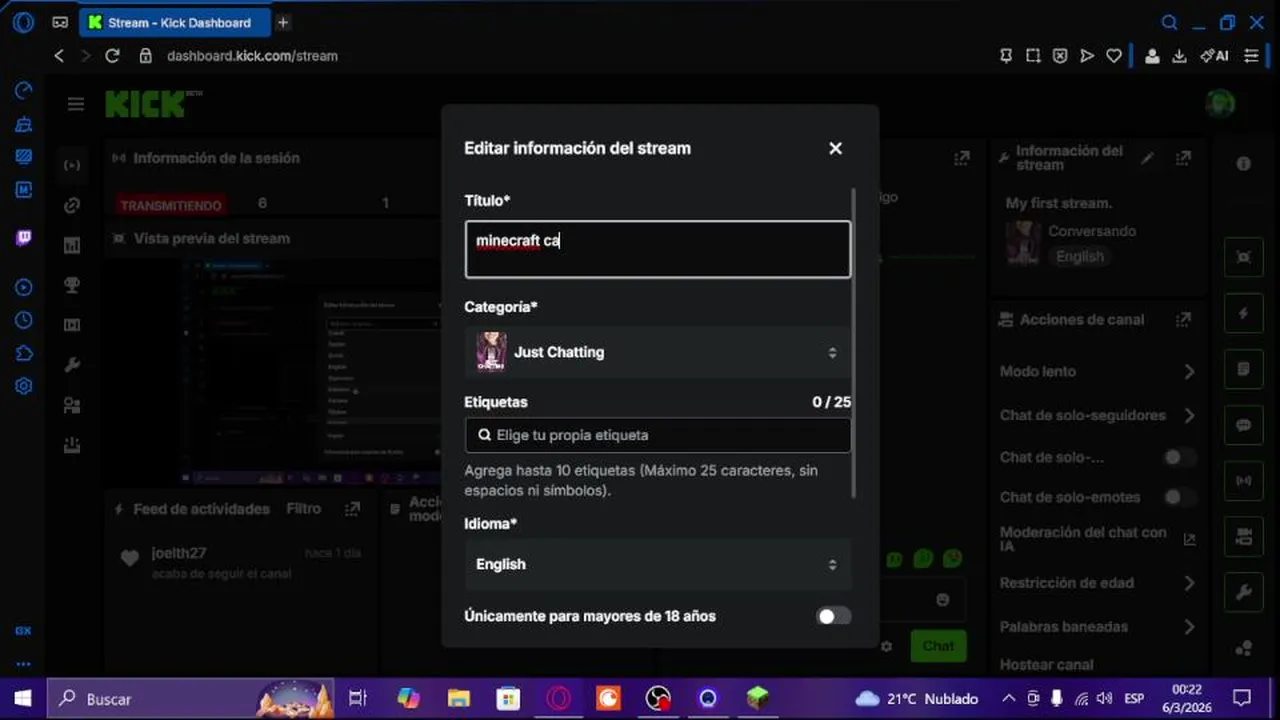Screen dimensions: 1280x720
Task: Open the download icon in Kick sidebar
Action: coord(72,445)
